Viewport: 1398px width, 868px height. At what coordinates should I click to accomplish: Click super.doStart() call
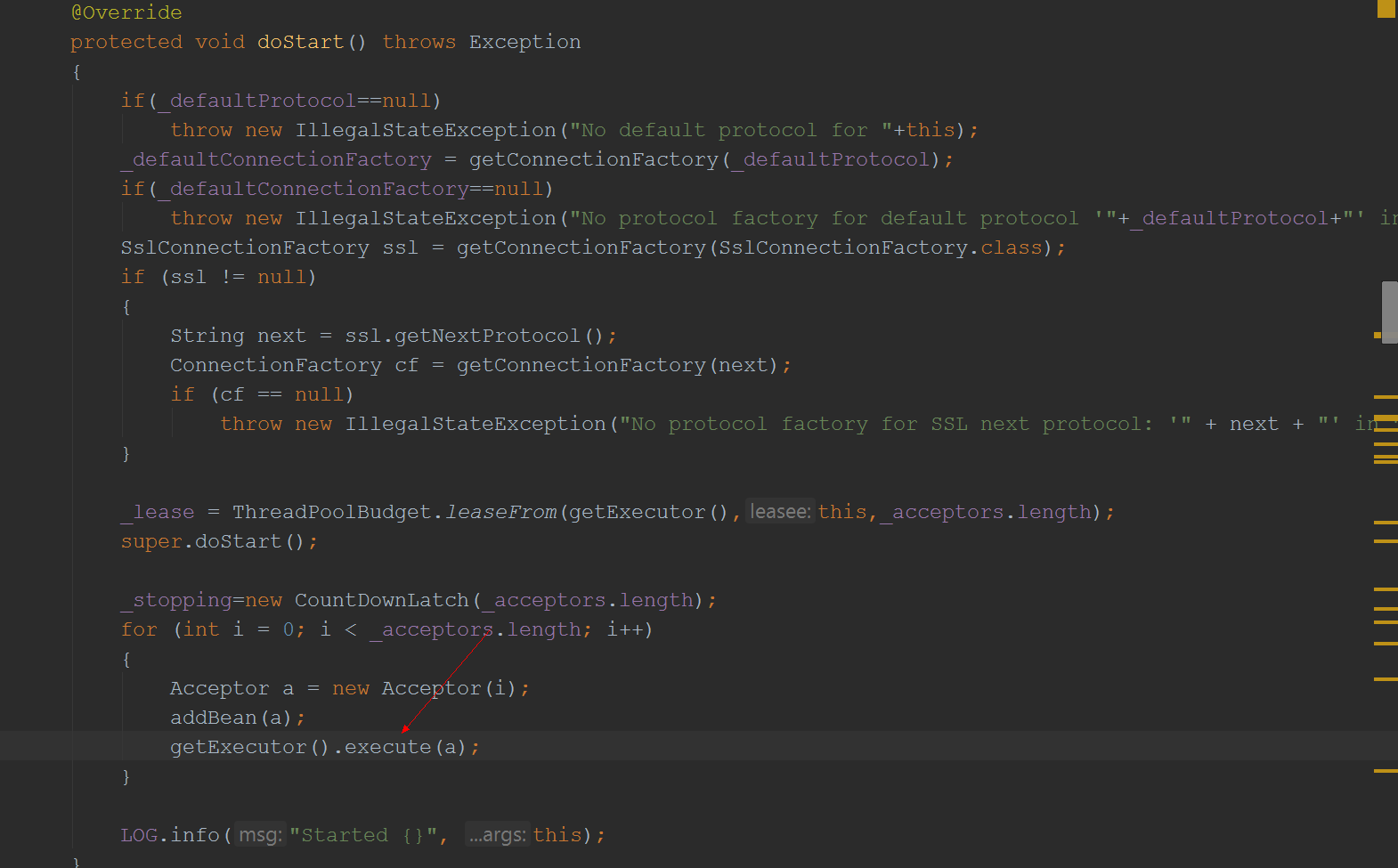point(213,541)
